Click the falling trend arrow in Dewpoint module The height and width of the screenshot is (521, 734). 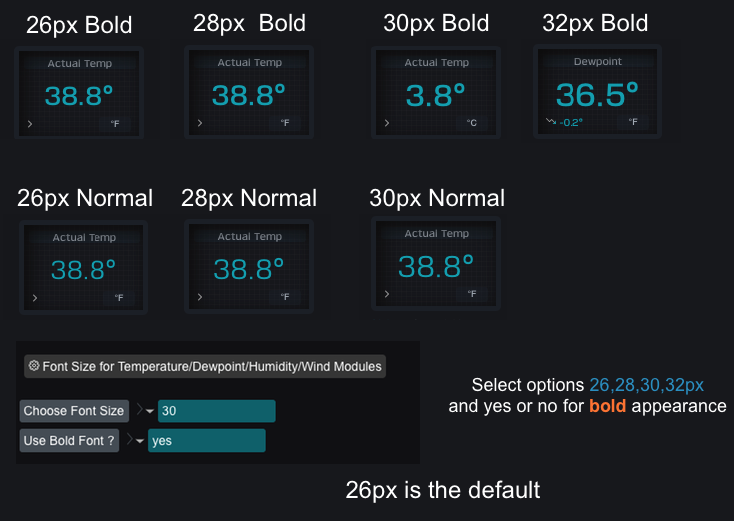tap(551, 122)
